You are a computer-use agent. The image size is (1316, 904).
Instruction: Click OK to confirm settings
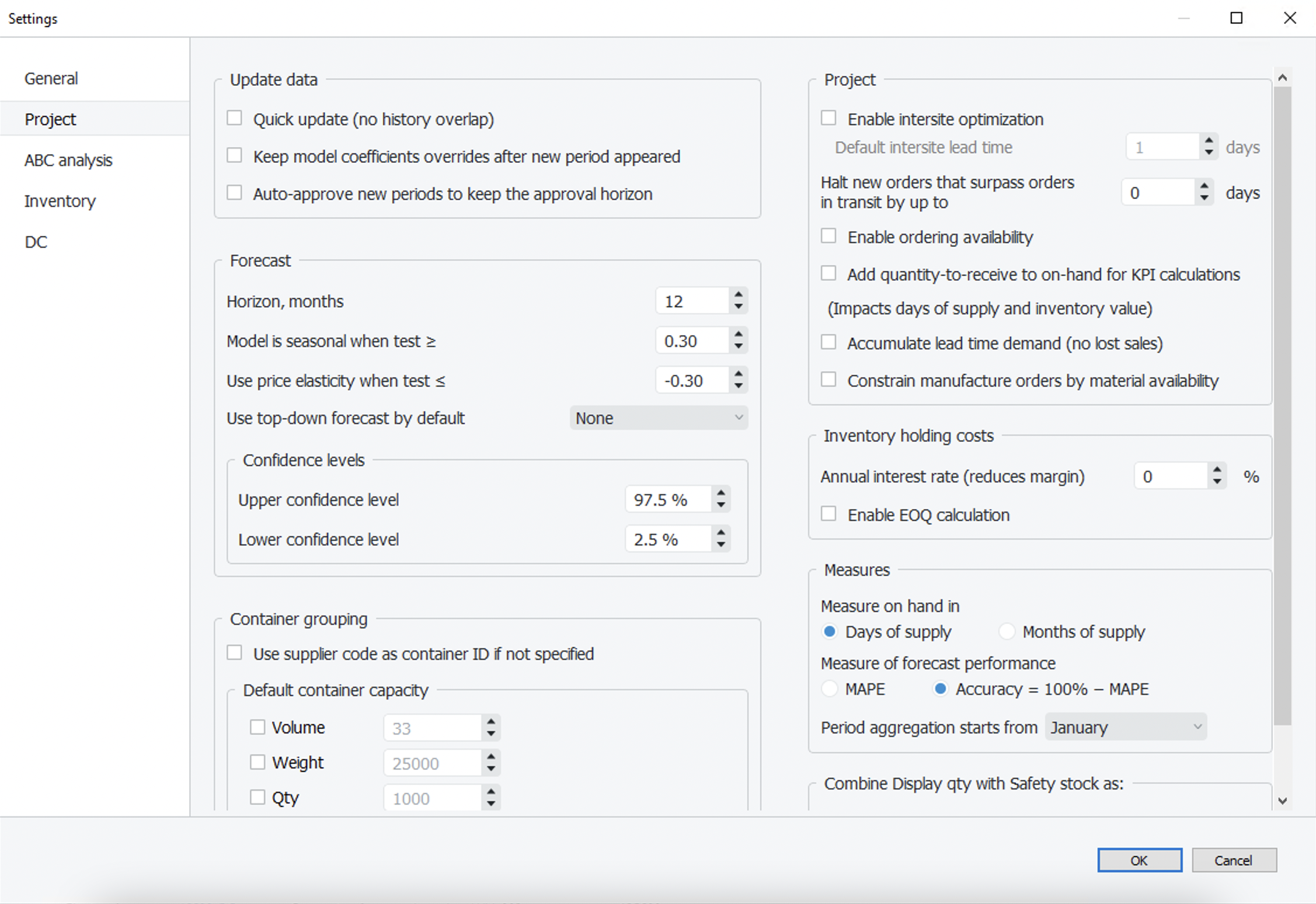(x=1139, y=860)
